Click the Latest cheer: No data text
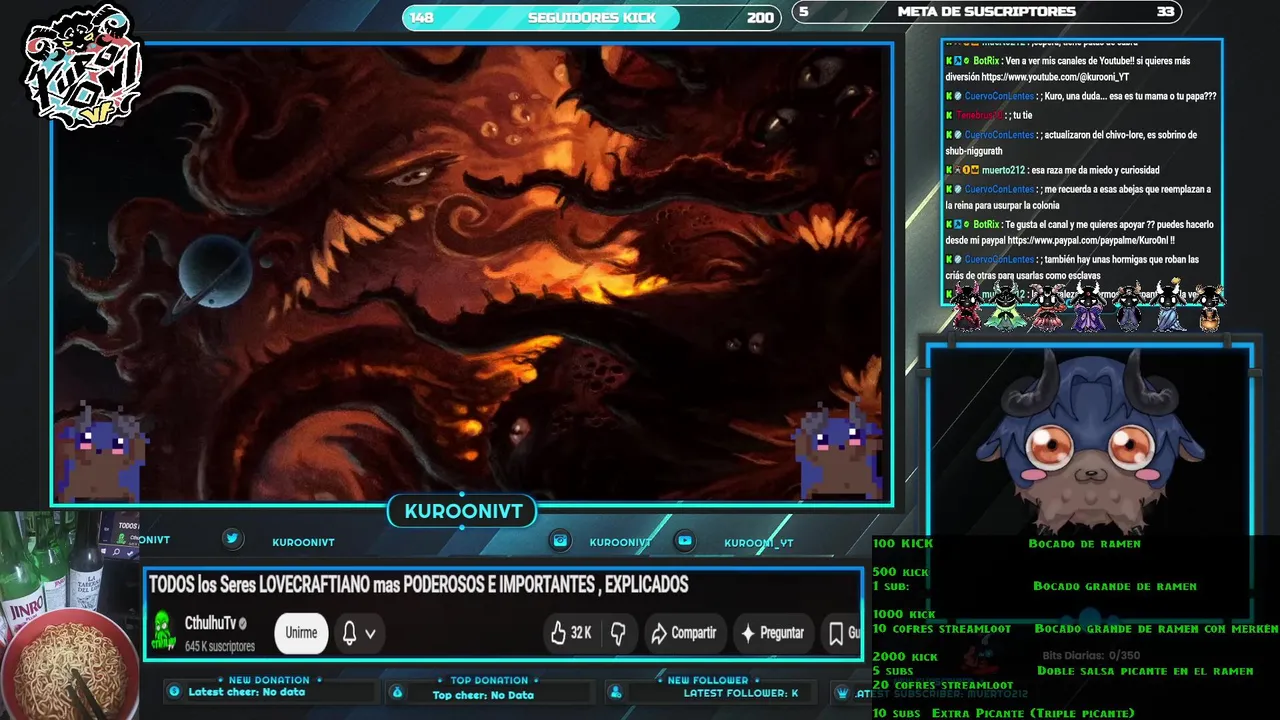1280x720 pixels. click(x=247, y=692)
